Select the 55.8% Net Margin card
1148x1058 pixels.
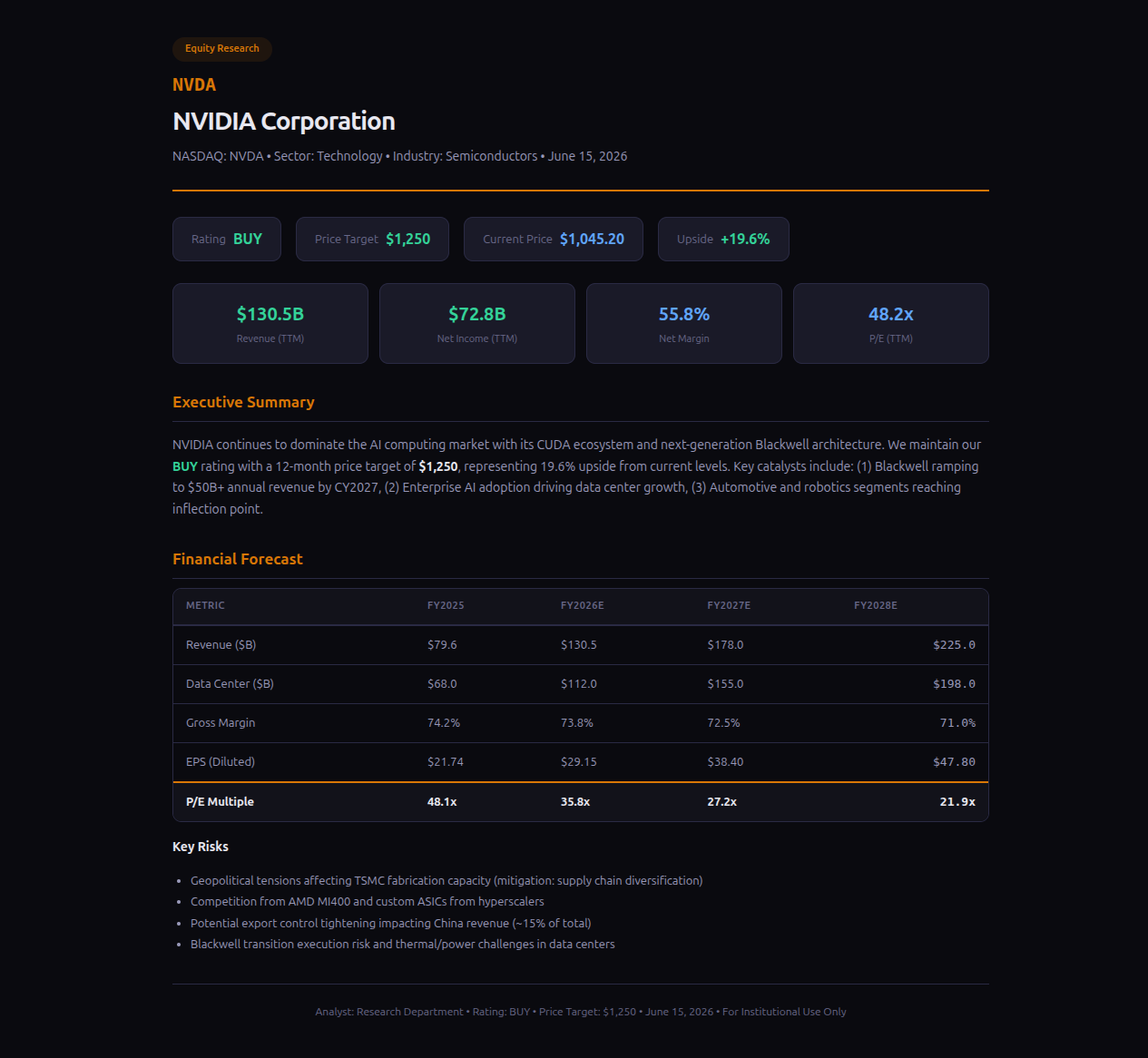tap(684, 324)
